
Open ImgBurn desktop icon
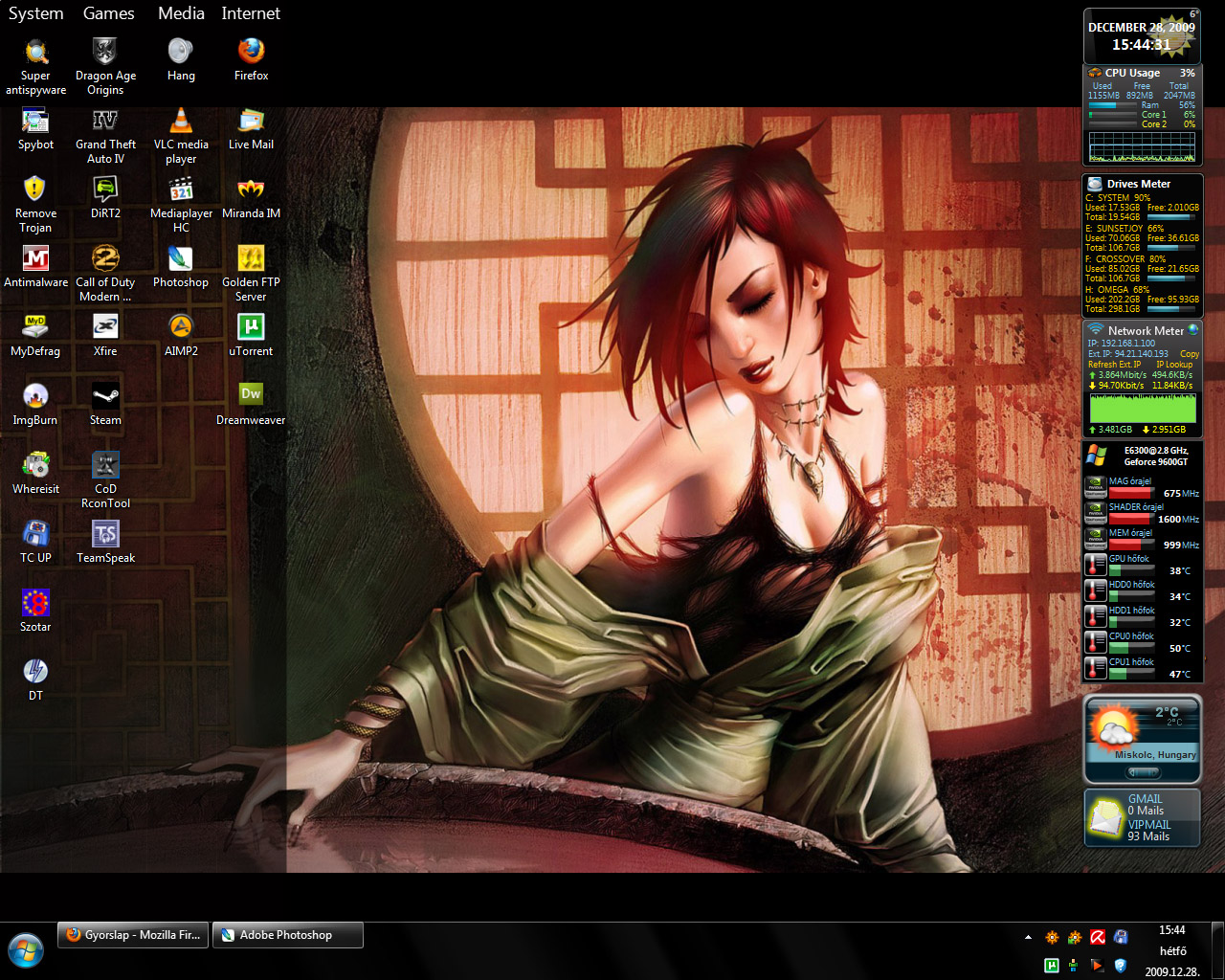pyautogui.click(x=35, y=404)
